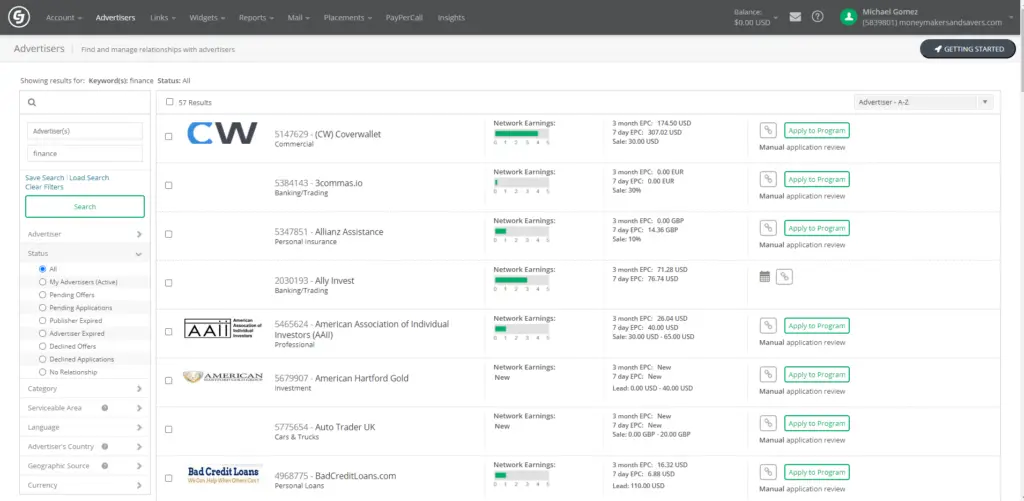1024x501 pixels.
Task: Select the All status radio button
Action: (x=42, y=268)
